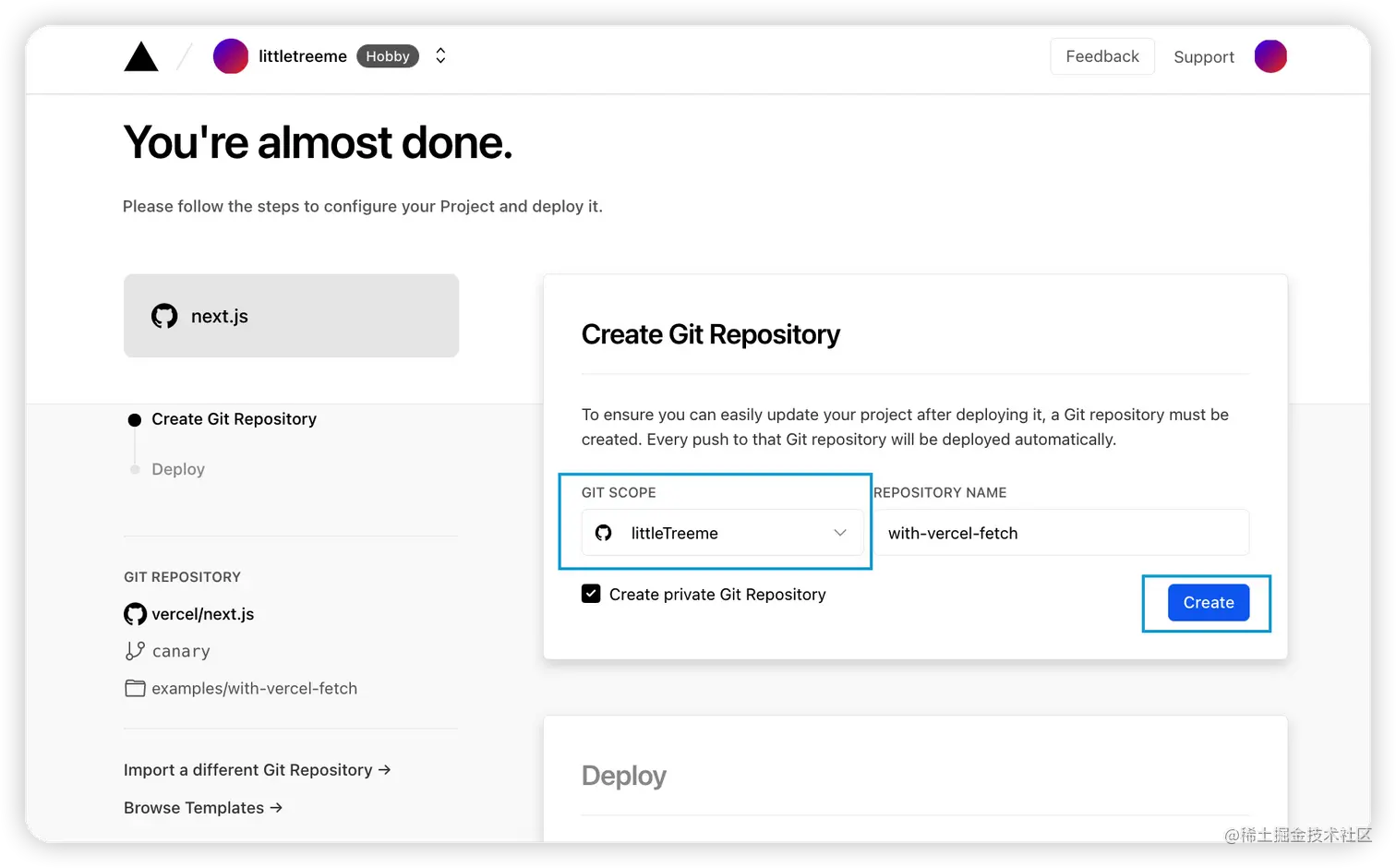Click the branch icon next to canary
1396x868 pixels.
(x=134, y=650)
